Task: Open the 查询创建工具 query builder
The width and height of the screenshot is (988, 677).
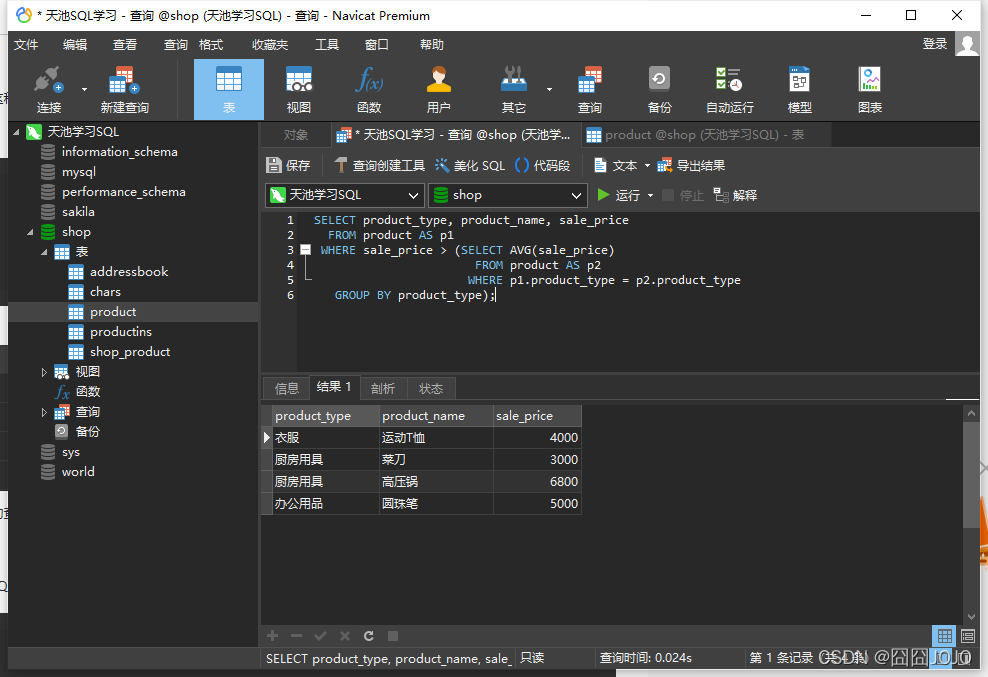Action: point(379,165)
